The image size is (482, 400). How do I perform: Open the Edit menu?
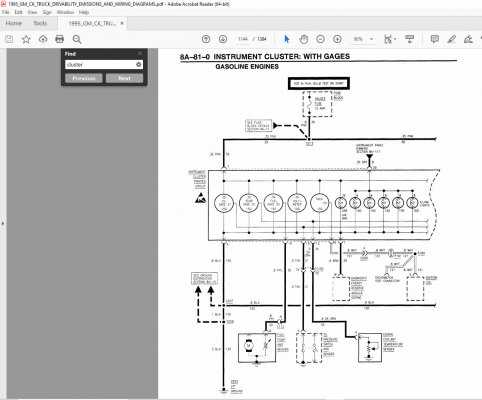pos(18,12)
